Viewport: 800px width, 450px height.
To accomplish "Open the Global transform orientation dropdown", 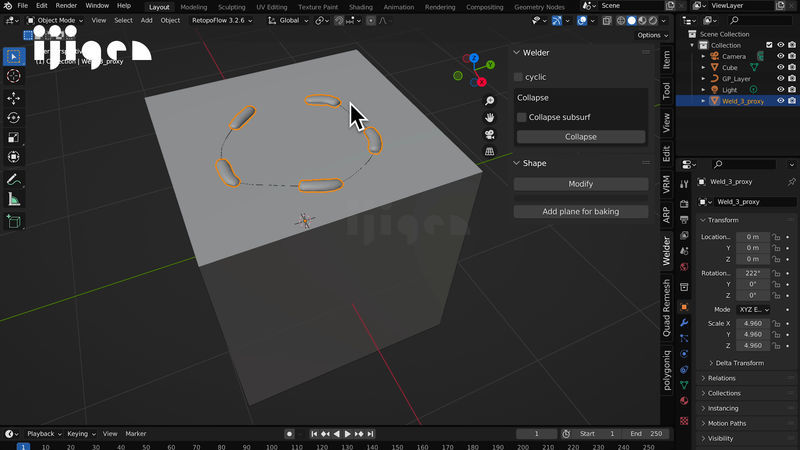I will pyautogui.click(x=288, y=20).
